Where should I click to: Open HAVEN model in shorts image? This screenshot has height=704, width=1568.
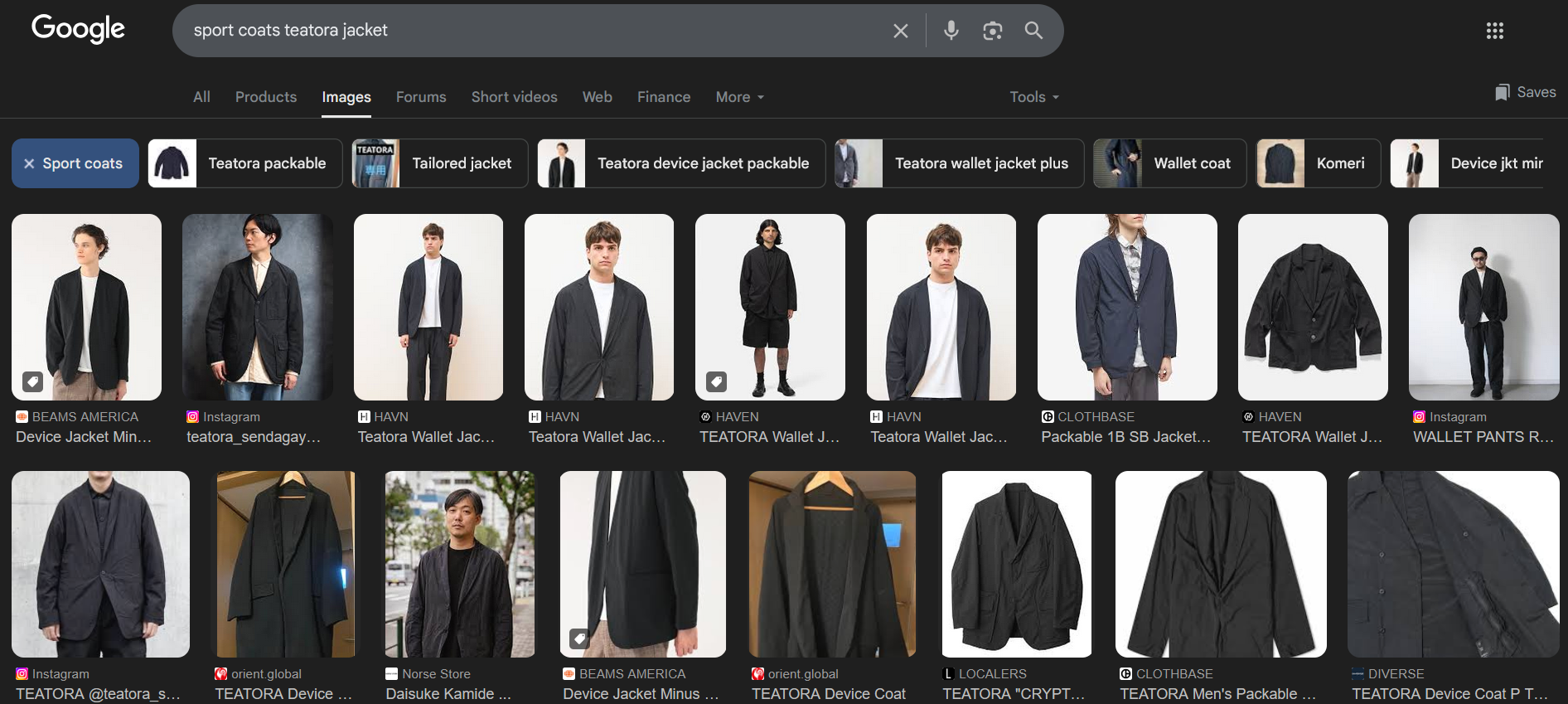[x=770, y=307]
